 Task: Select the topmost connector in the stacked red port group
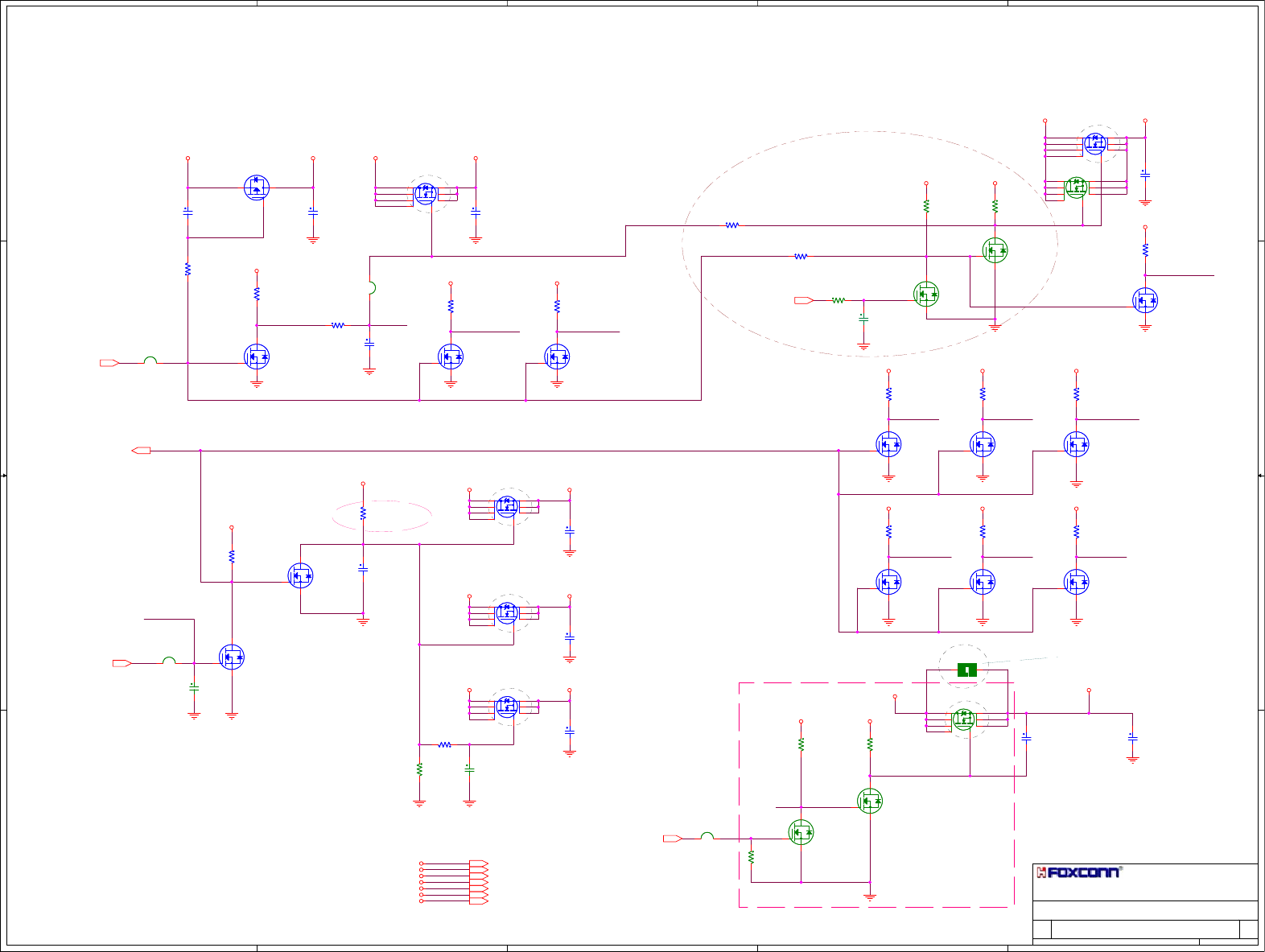coord(479,863)
